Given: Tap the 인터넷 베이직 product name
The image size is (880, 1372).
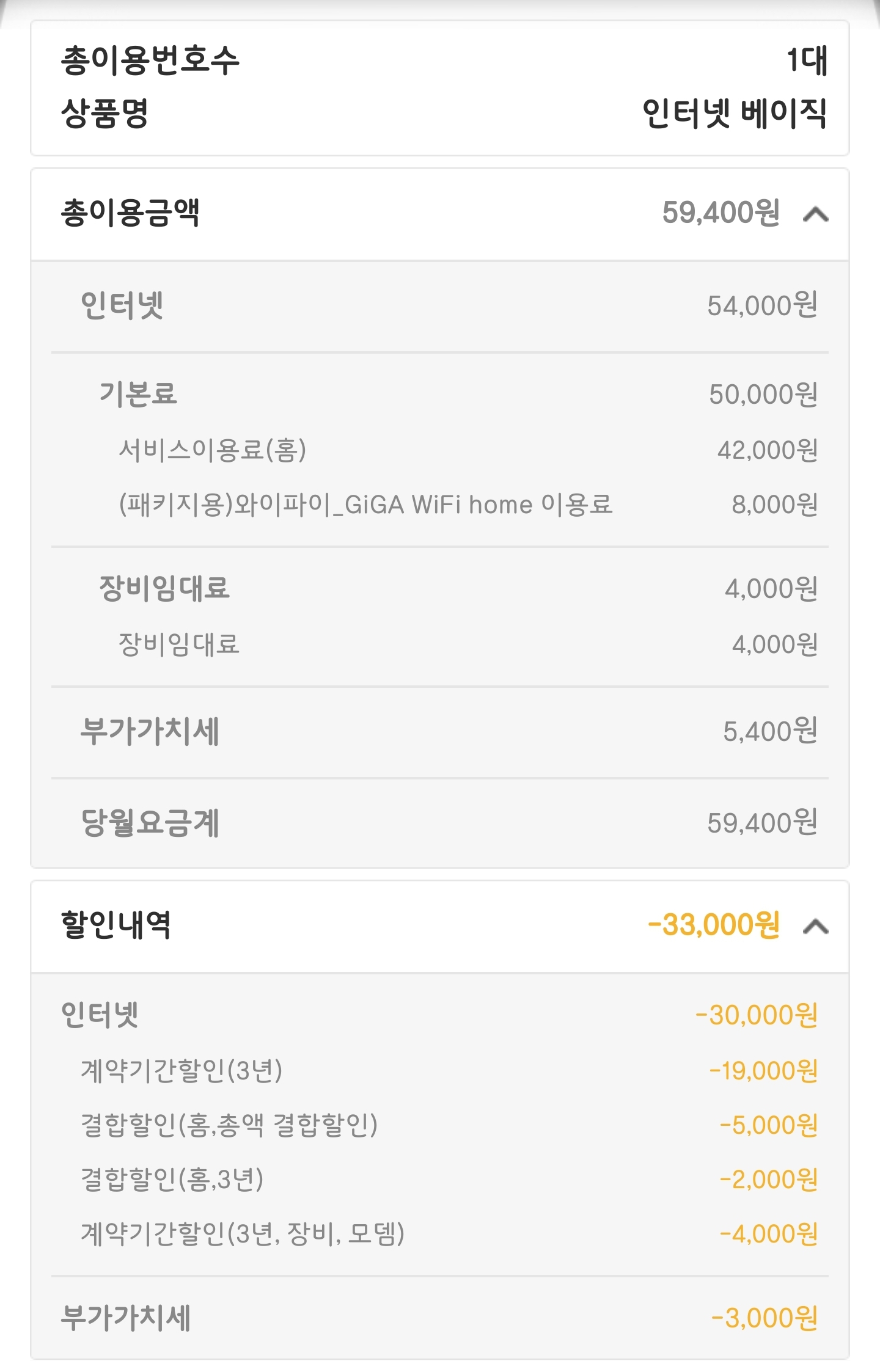Looking at the screenshot, I should coord(734,114).
